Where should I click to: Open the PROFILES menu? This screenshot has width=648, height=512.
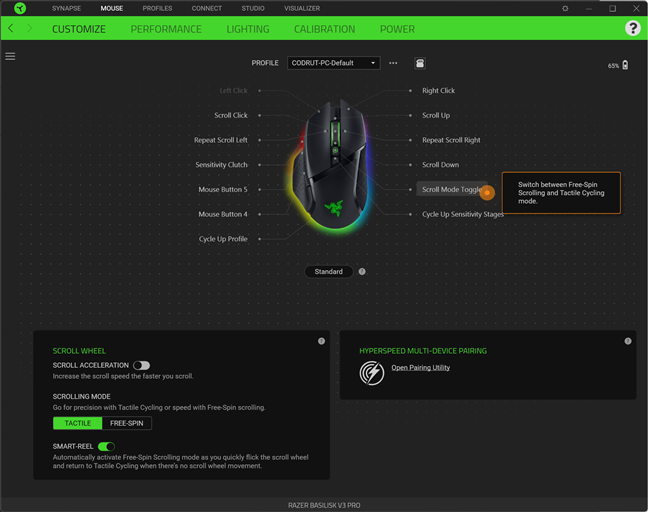click(x=157, y=8)
